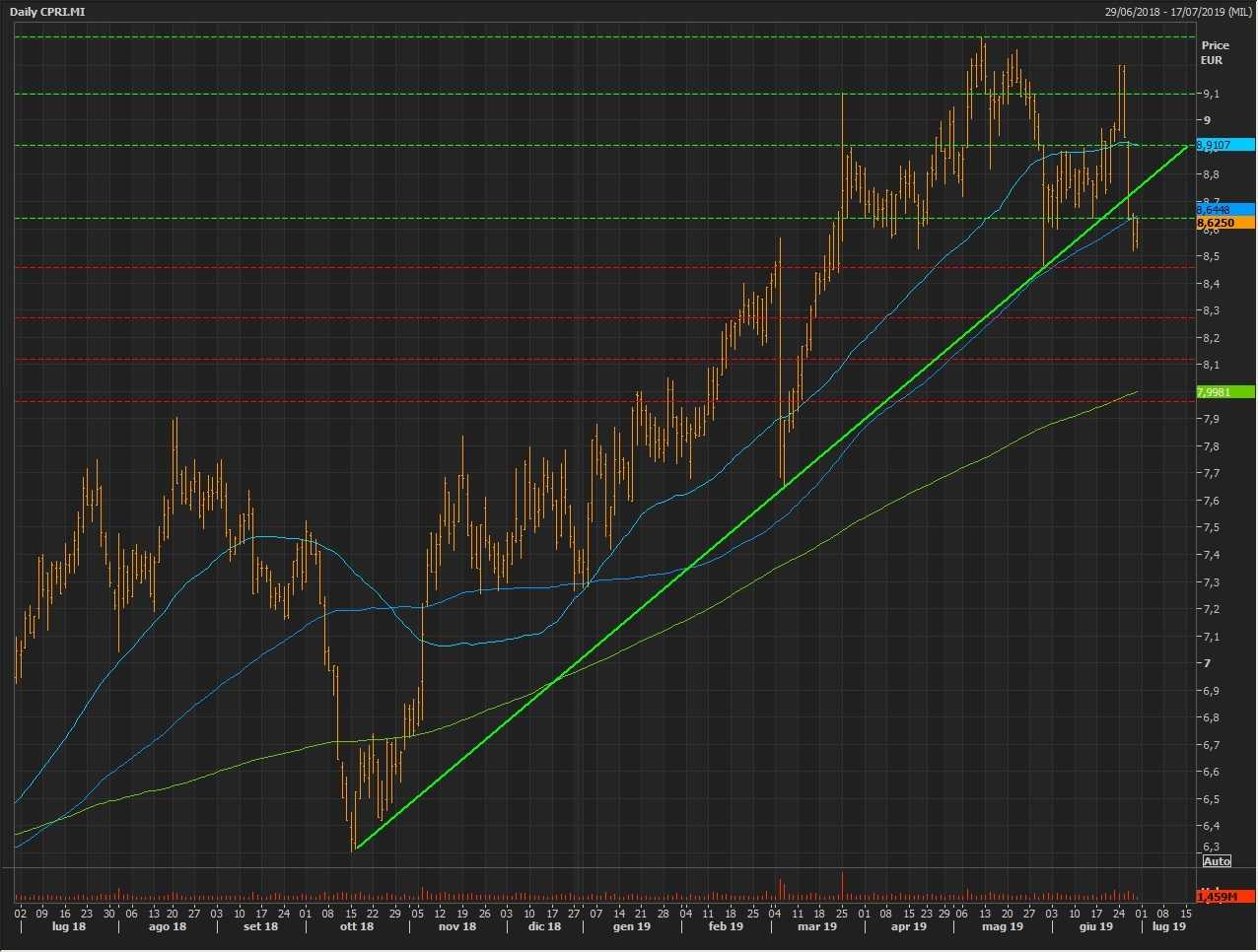
Task: Click the mar 19 month label
Action: tap(817, 926)
